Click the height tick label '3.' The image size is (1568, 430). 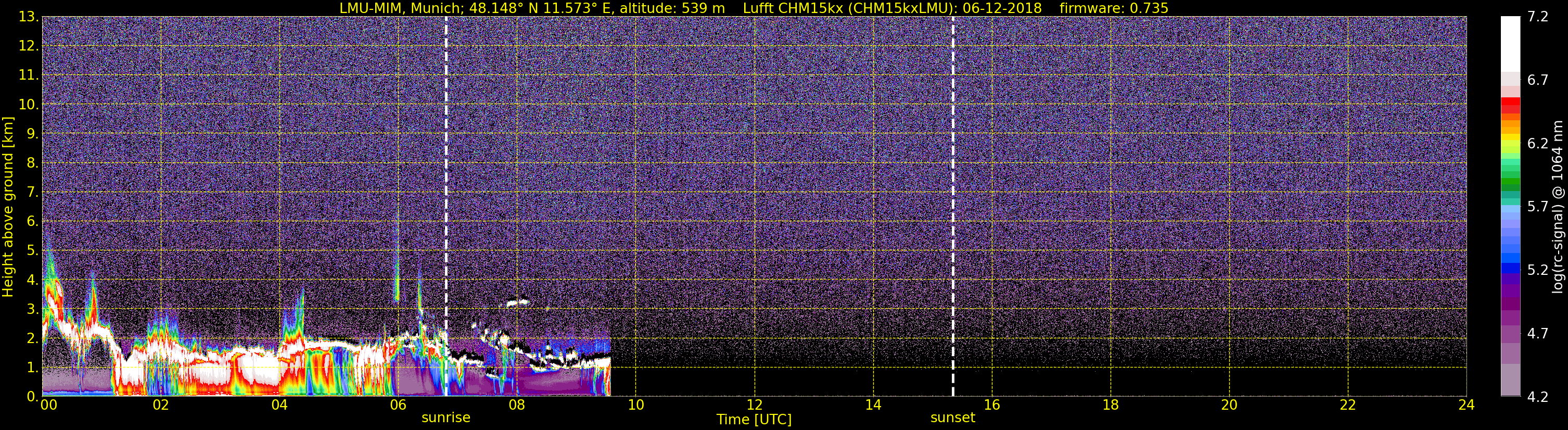point(32,309)
